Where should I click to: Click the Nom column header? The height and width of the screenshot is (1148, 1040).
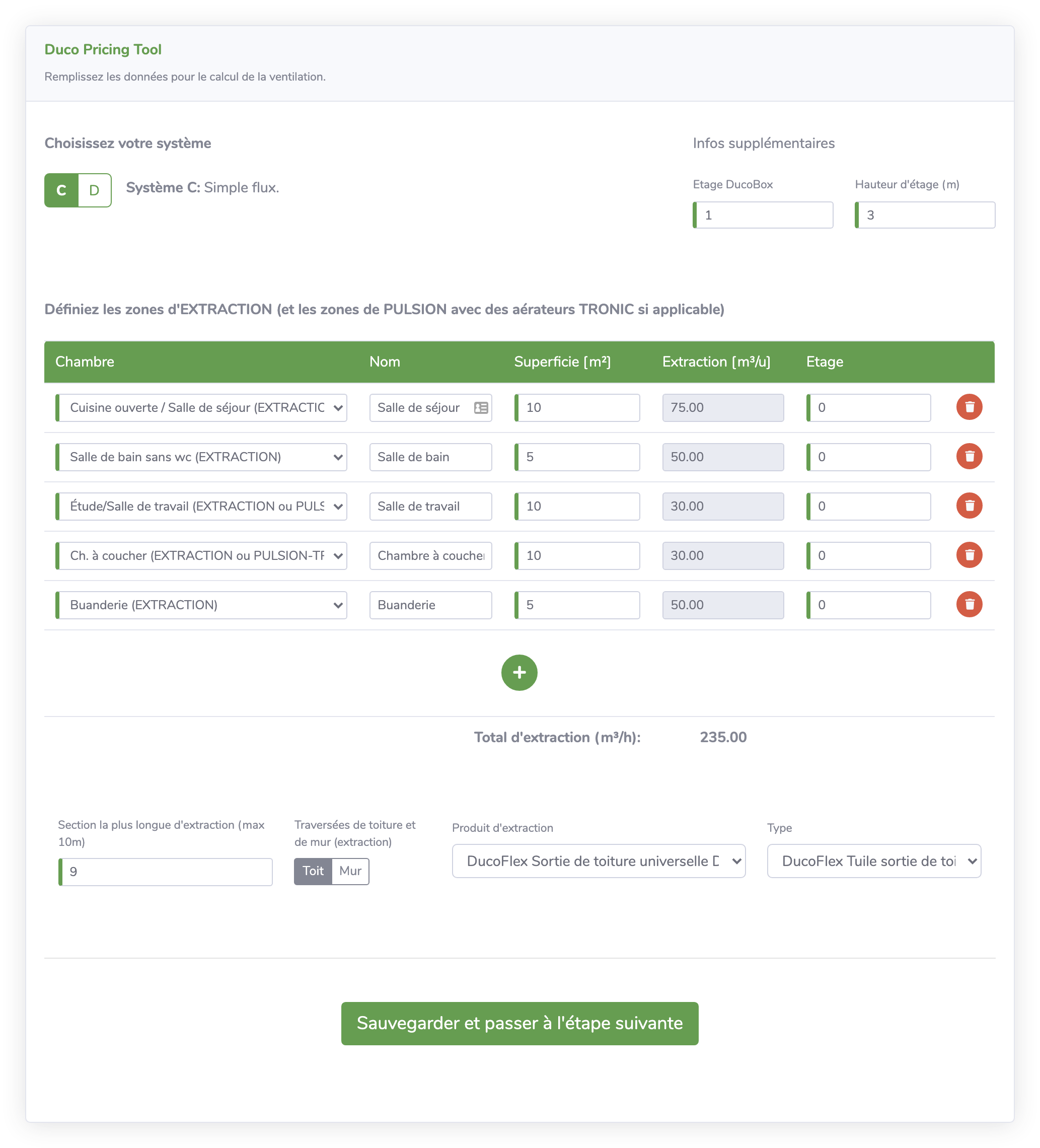(385, 362)
